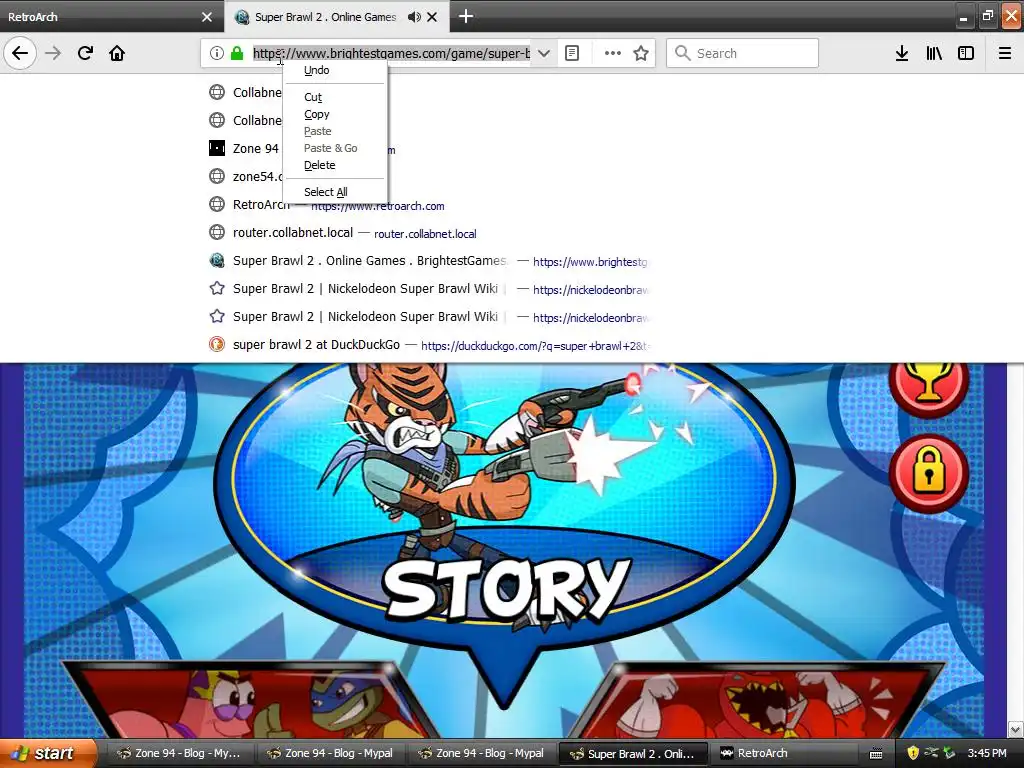1024x768 pixels.
Task: Toggle reader view icon
Action: (x=572, y=53)
